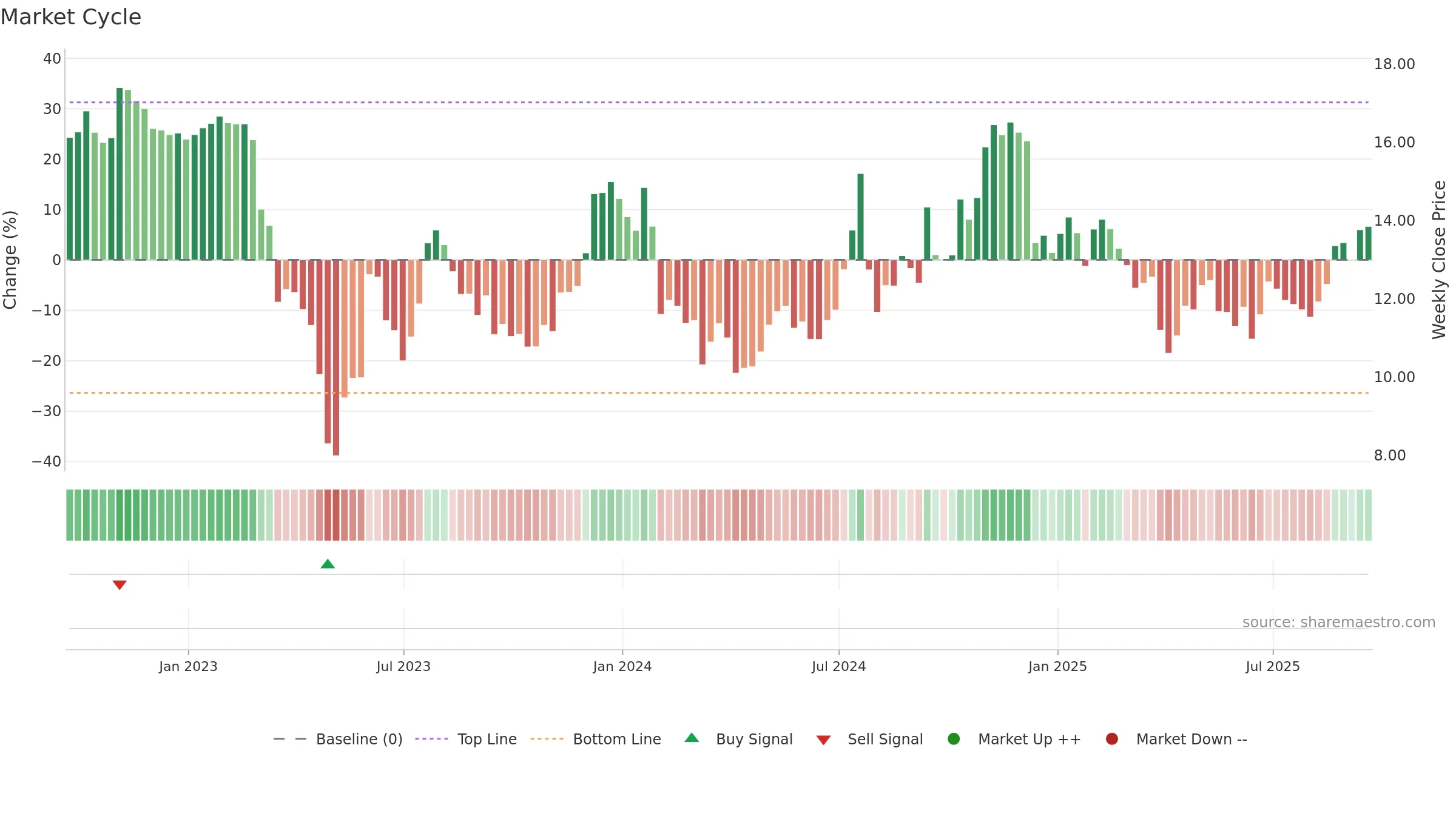Click the orange dotted line legend sample
The width and height of the screenshot is (1456, 819).
click(x=547, y=739)
